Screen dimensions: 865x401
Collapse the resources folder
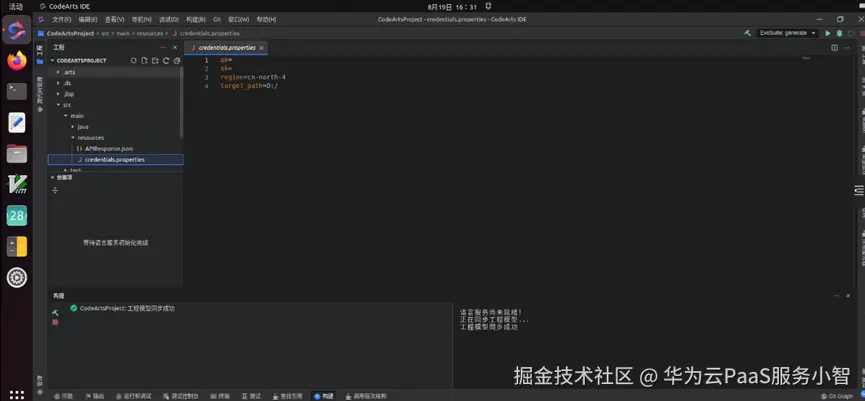72,138
